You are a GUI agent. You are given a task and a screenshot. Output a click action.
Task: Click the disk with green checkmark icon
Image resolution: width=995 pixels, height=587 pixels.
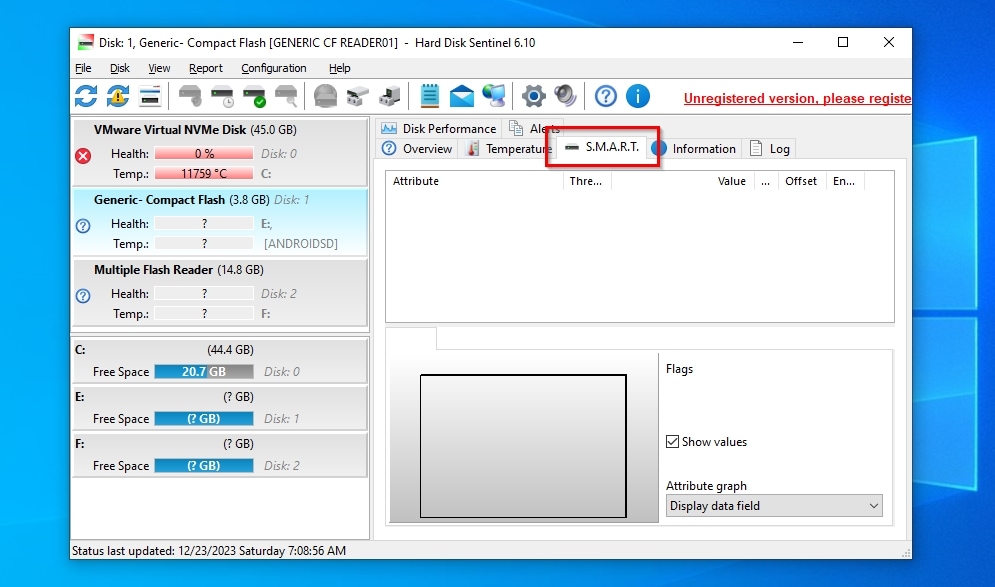click(x=254, y=96)
